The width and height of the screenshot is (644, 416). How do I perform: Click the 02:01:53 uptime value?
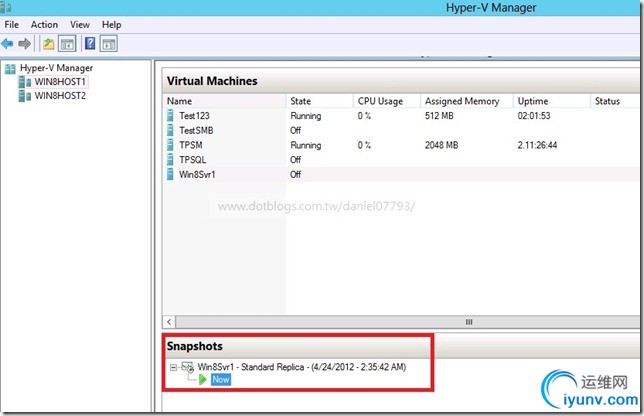[x=534, y=116]
